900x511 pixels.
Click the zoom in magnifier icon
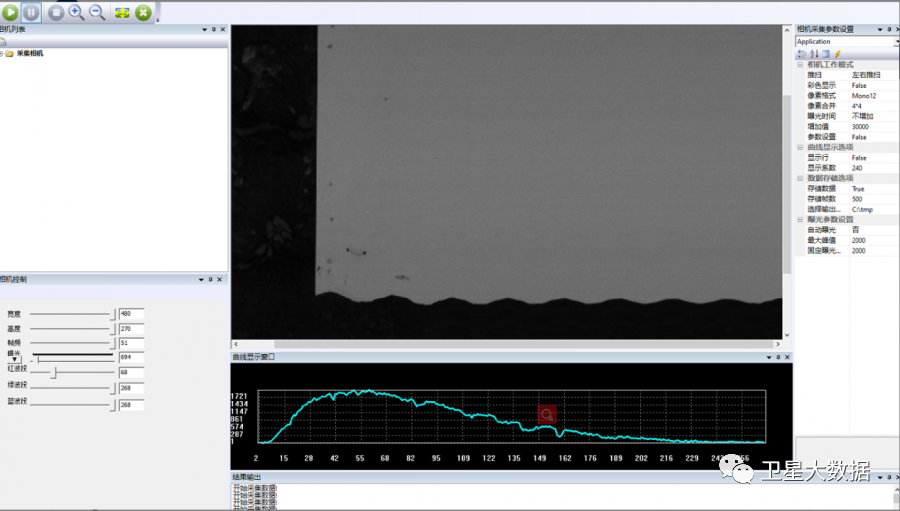click(76, 12)
